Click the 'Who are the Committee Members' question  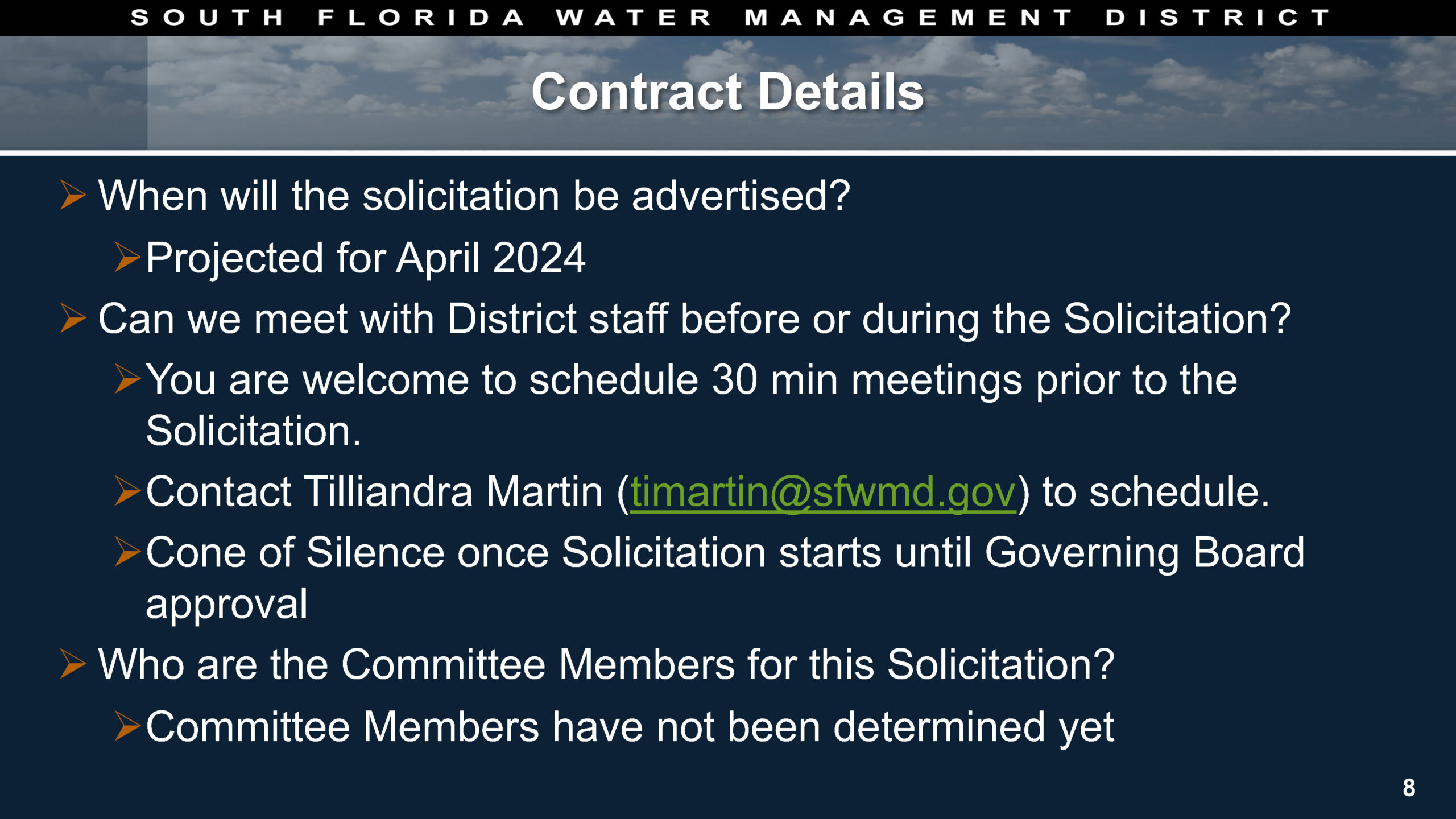(x=606, y=664)
